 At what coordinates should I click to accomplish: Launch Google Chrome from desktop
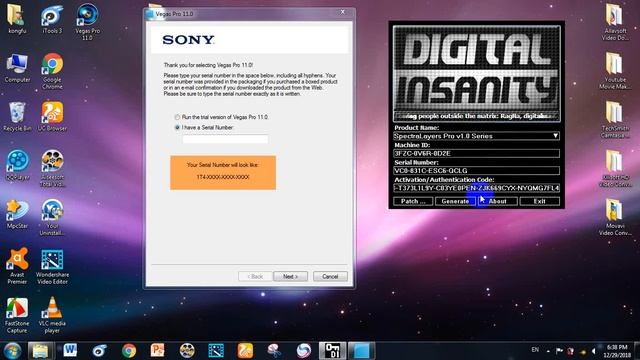coord(52,71)
